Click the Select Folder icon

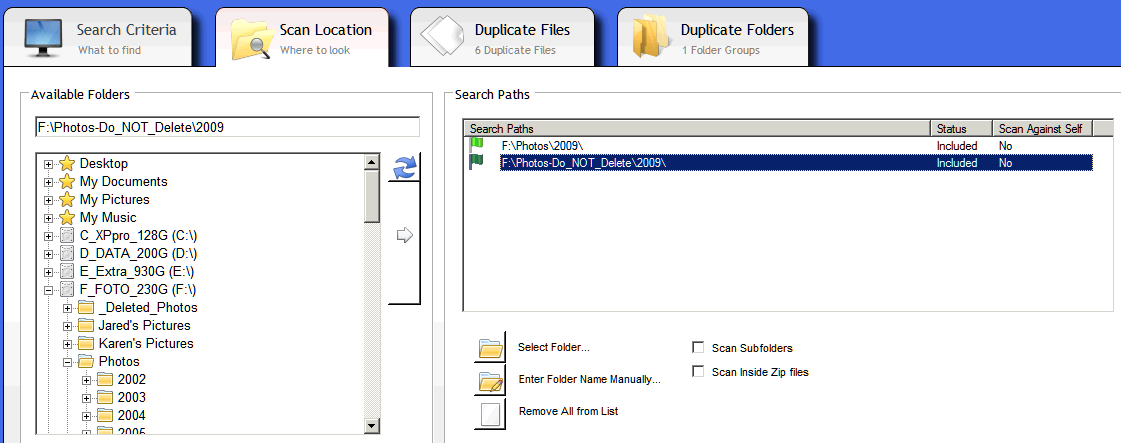click(490, 348)
